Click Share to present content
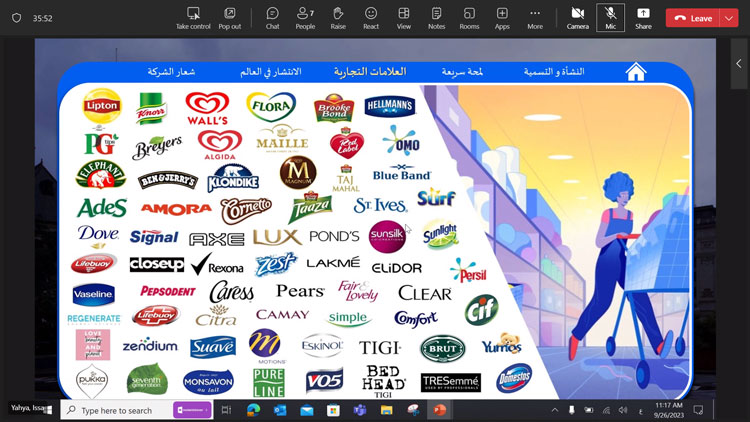Viewport: 750px width, 422px height. (x=643, y=17)
